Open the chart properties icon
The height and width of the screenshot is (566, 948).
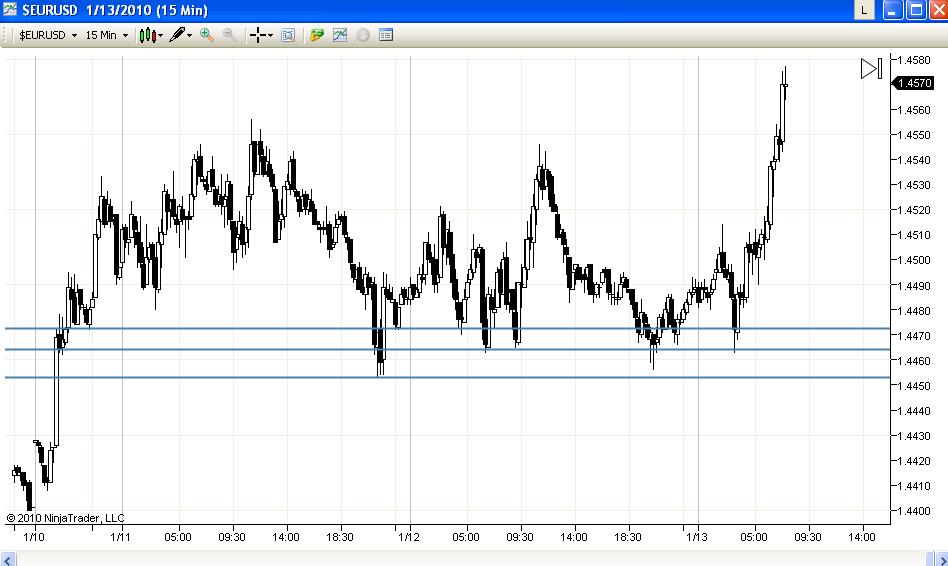[x=386, y=35]
